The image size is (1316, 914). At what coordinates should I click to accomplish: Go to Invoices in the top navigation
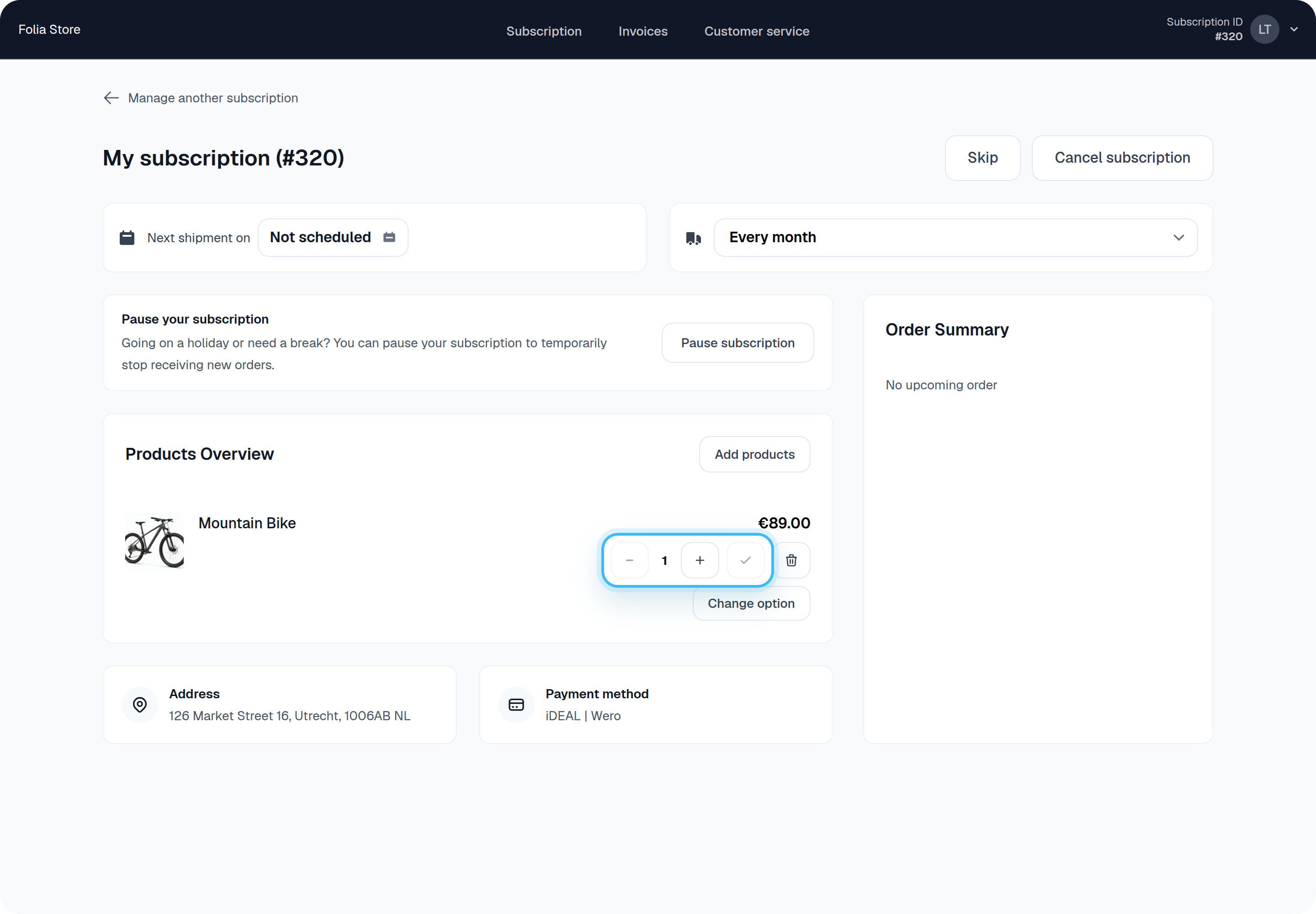[643, 31]
